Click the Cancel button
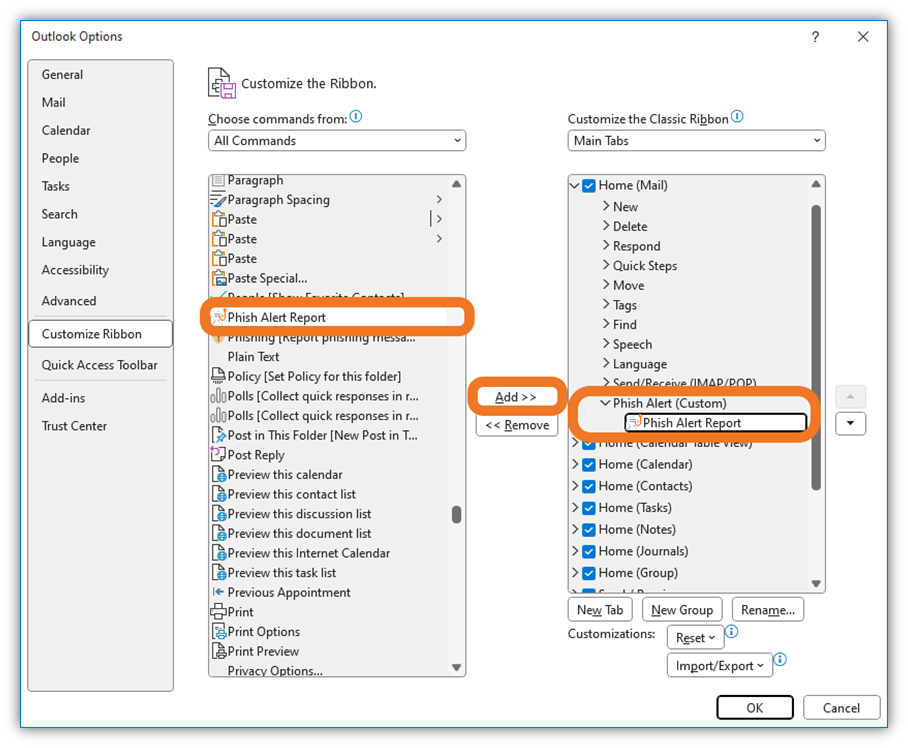Image resolution: width=908 pixels, height=748 pixels. [841, 707]
